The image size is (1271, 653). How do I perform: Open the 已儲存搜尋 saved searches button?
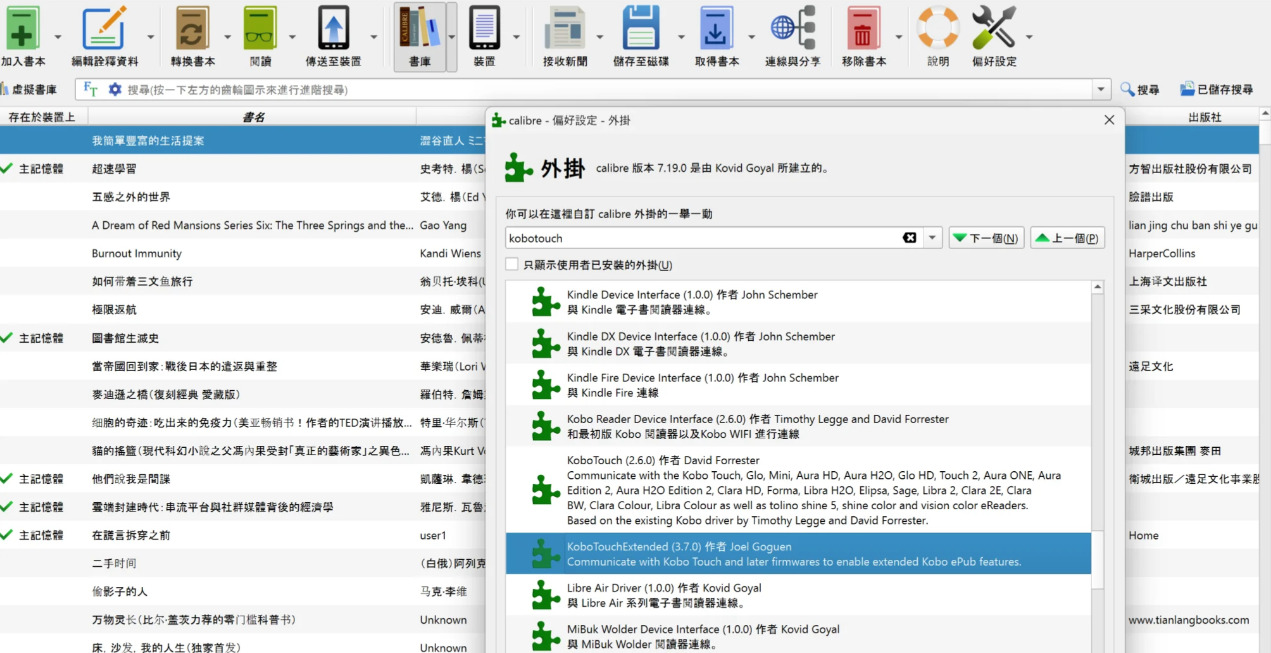[x=1216, y=89]
